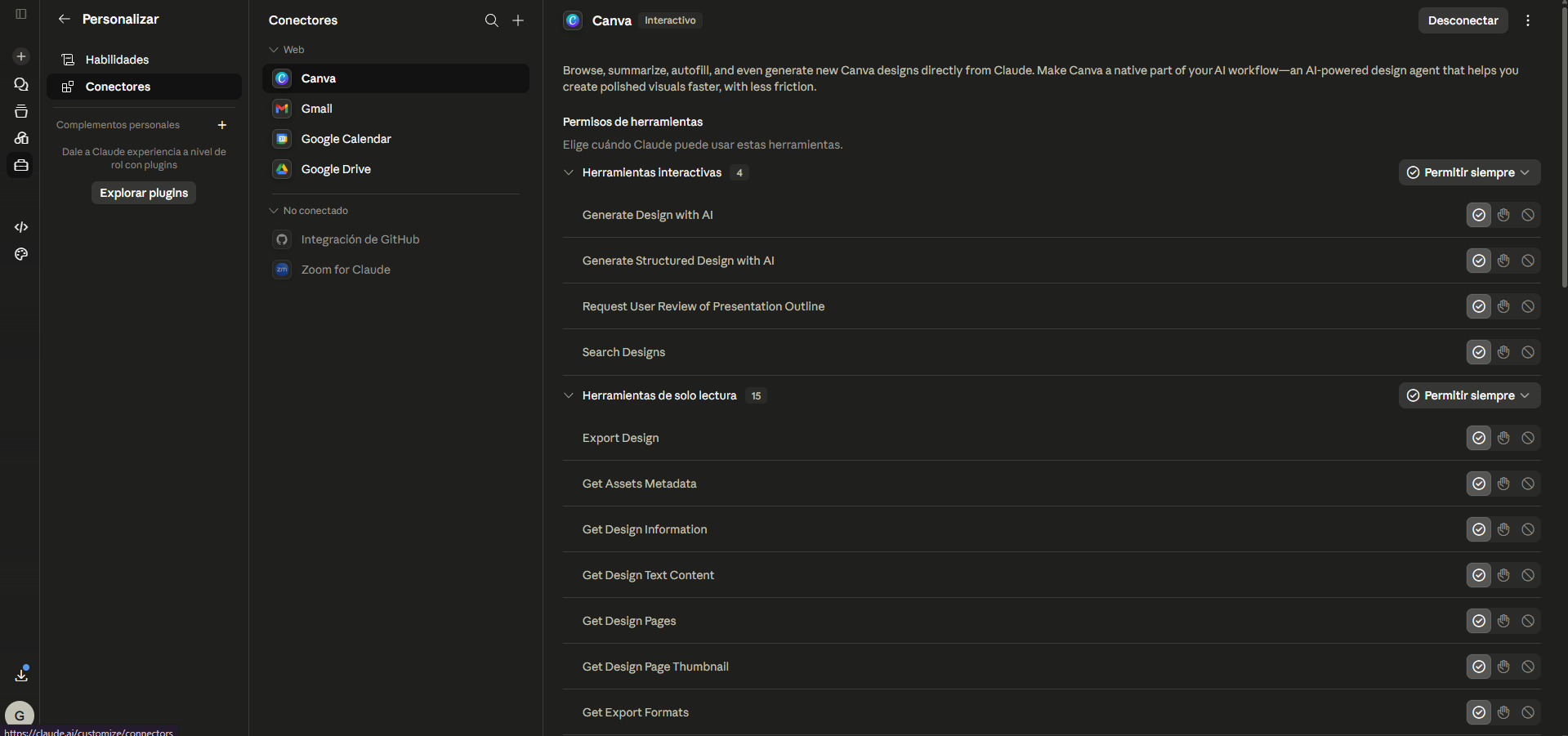Click the vertical scrollbar on the right
Image resolution: width=1568 pixels, height=736 pixels.
pyautogui.click(x=1564, y=147)
